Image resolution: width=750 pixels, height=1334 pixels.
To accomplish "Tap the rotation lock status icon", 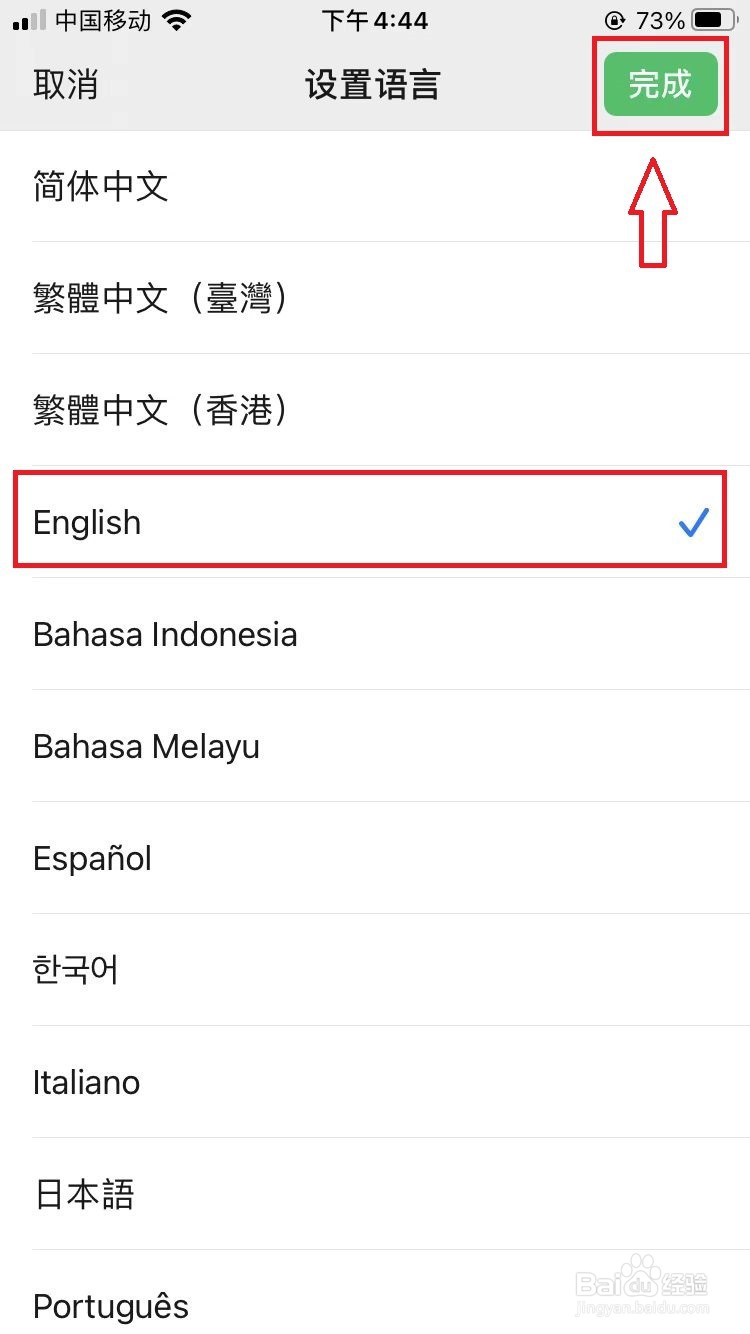I will point(614,20).
